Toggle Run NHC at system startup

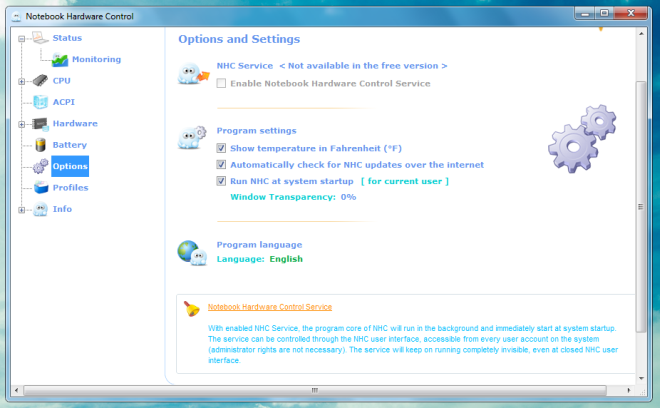[x=221, y=181]
